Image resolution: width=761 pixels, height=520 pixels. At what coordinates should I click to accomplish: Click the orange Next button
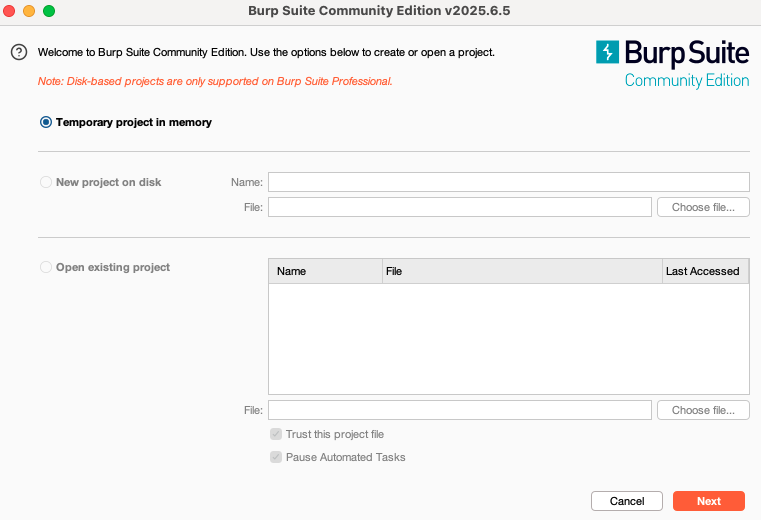(x=709, y=501)
